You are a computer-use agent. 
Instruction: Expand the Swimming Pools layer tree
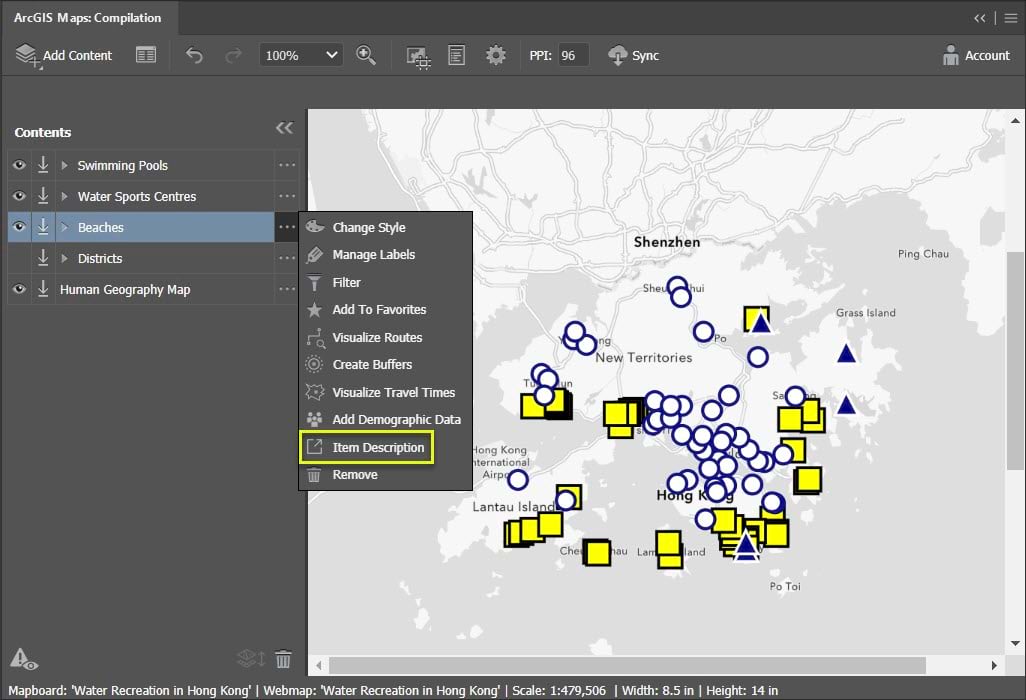point(65,165)
